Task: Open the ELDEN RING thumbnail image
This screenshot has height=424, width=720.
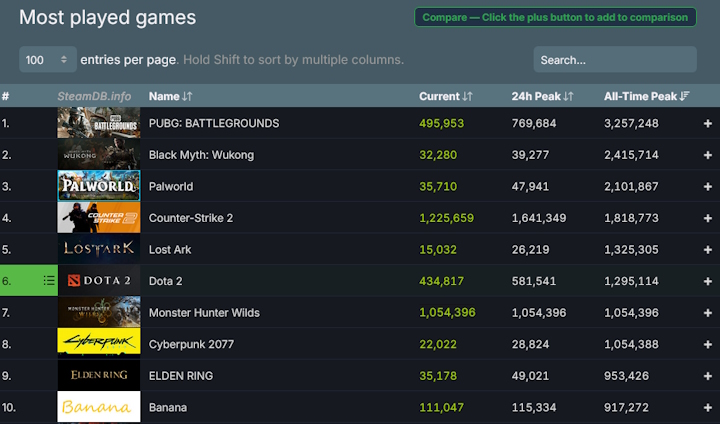Action: click(99, 375)
